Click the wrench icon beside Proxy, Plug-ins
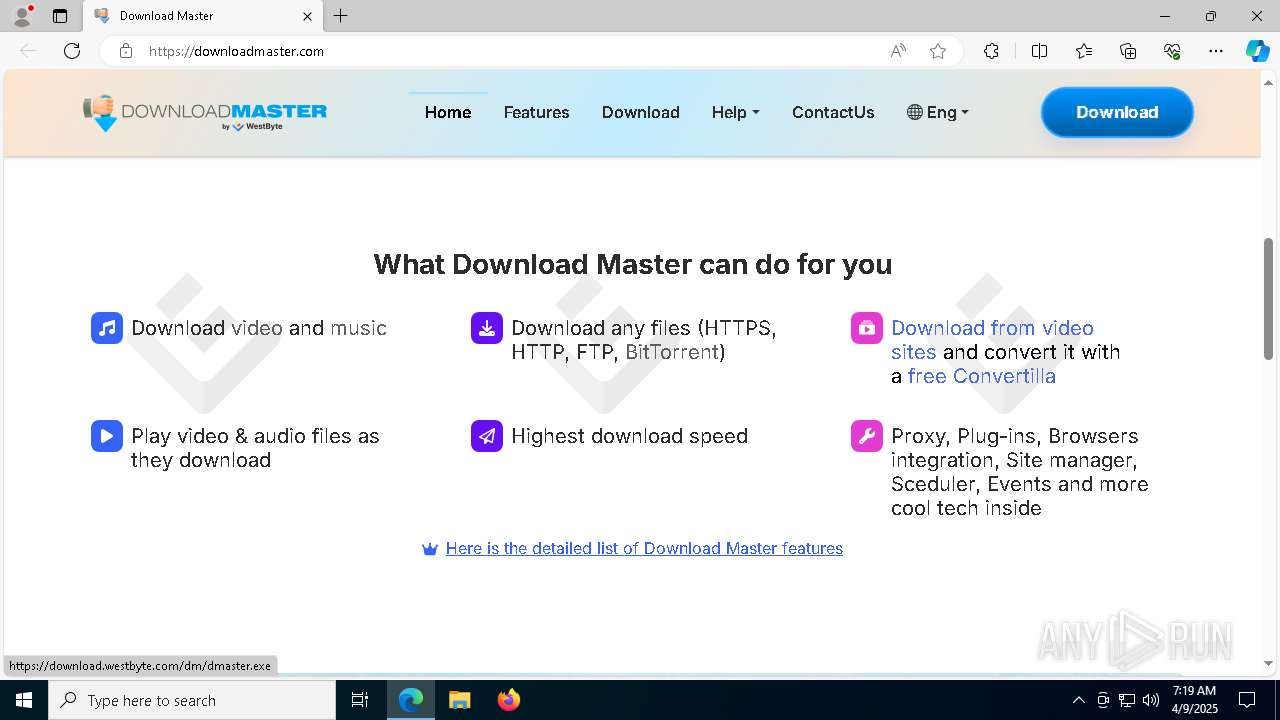 click(x=867, y=436)
